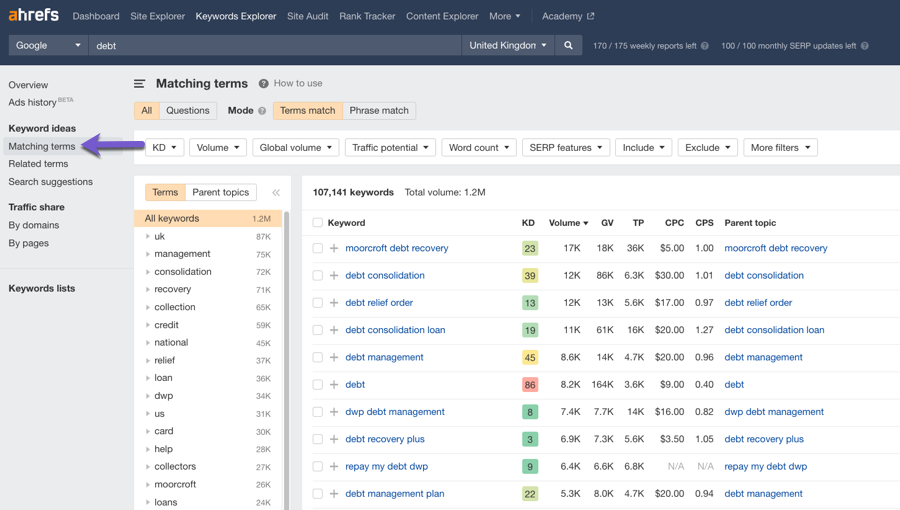Click plus icon next to debt consolidation
Viewport: 900px width, 510px height.
334,275
